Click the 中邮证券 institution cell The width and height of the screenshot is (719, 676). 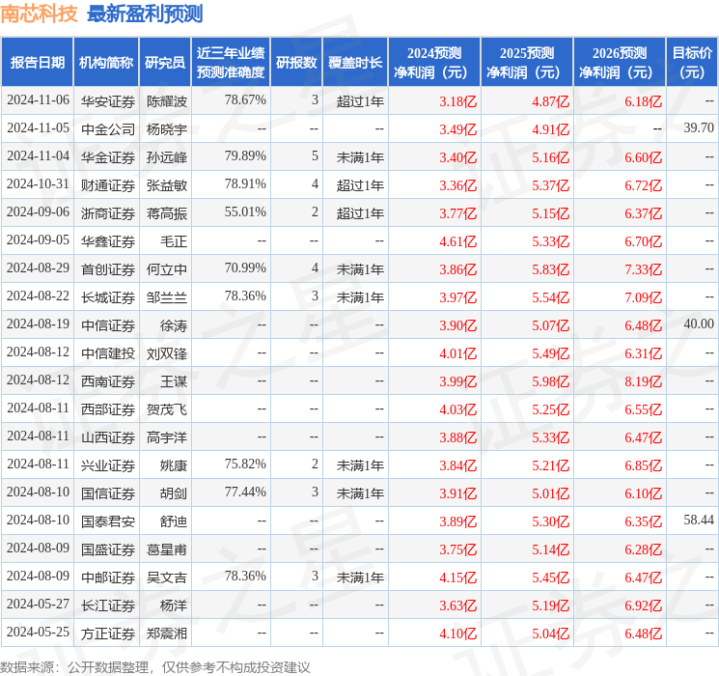(x=108, y=577)
